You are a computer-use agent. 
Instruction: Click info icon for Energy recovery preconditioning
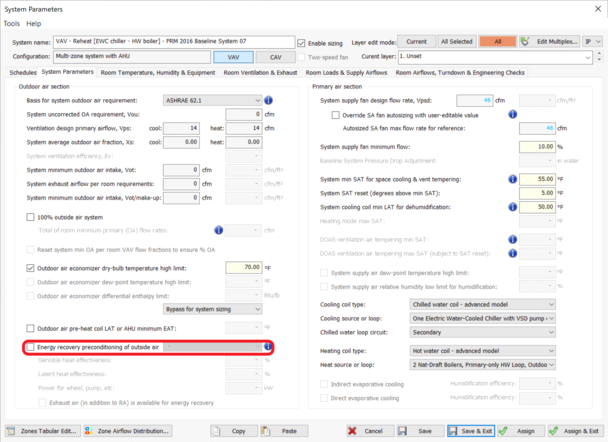[x=269, y=346]
